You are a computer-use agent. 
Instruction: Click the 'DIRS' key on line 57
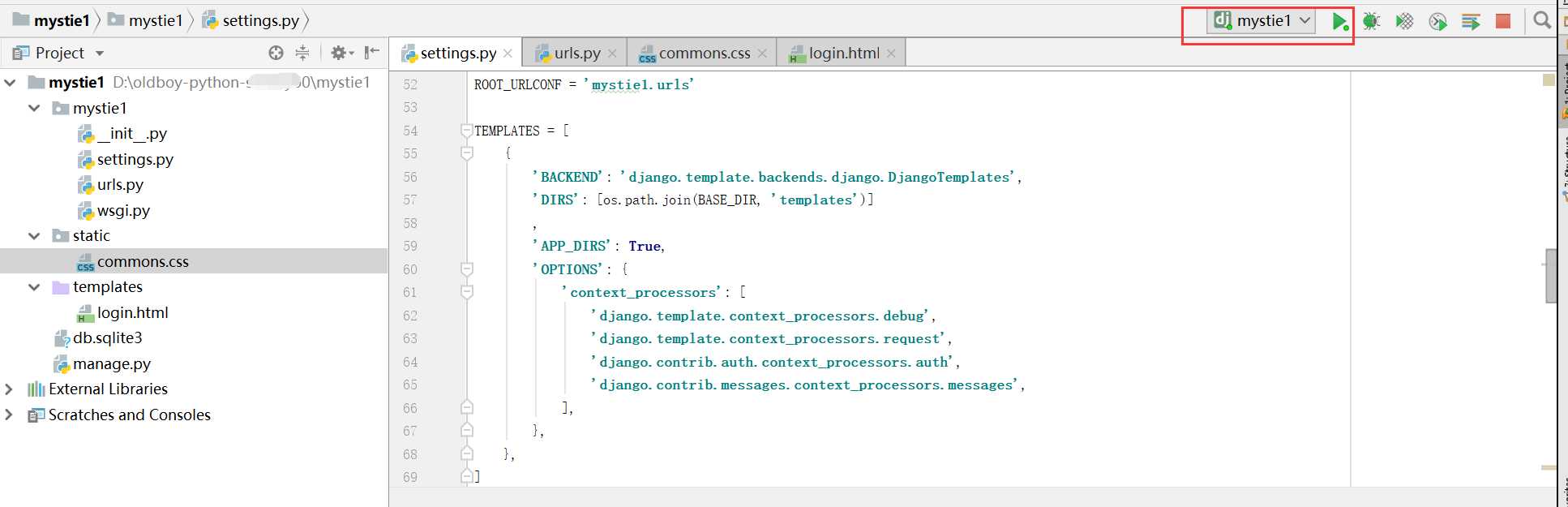click(556, 200)
